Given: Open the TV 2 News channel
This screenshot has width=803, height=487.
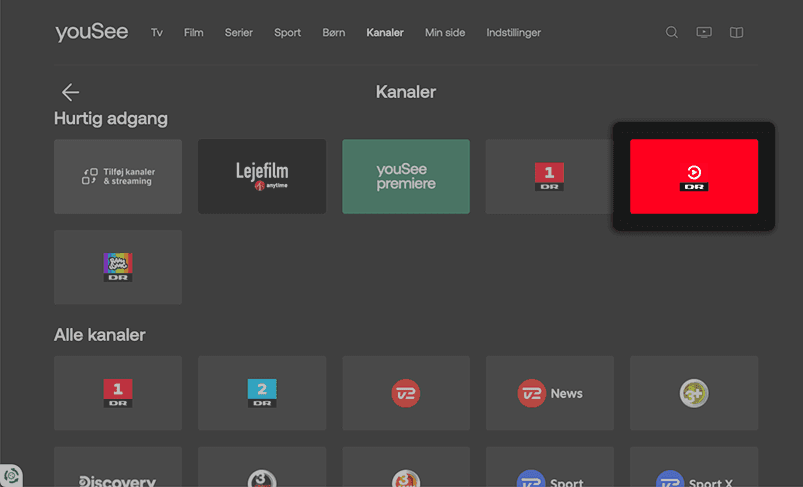Looking at the screenshot, I should pyautogui.click(x=550, y=393).
